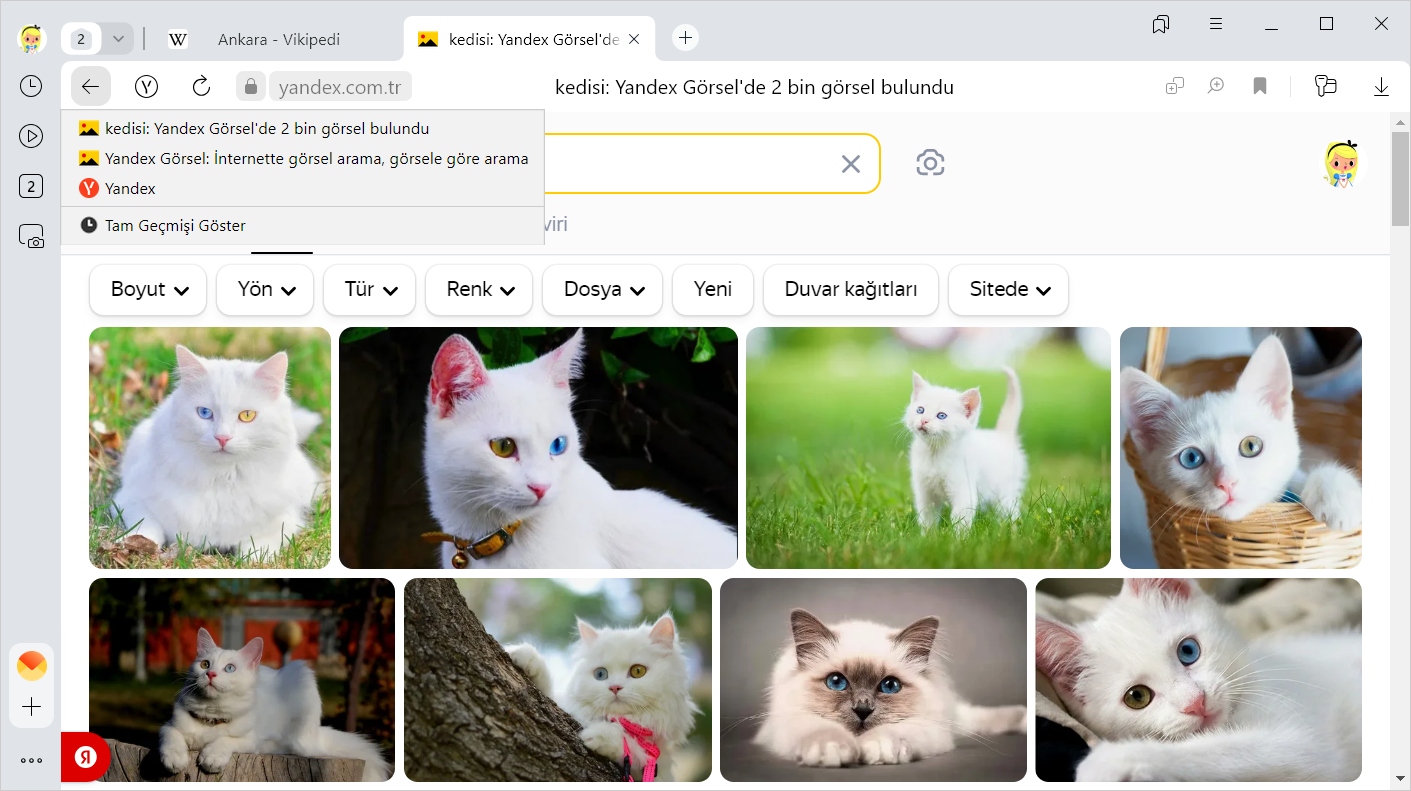Screen dimensions: 1411x791
Task: Open new tab with plus button
Action: tap(685, 38)
